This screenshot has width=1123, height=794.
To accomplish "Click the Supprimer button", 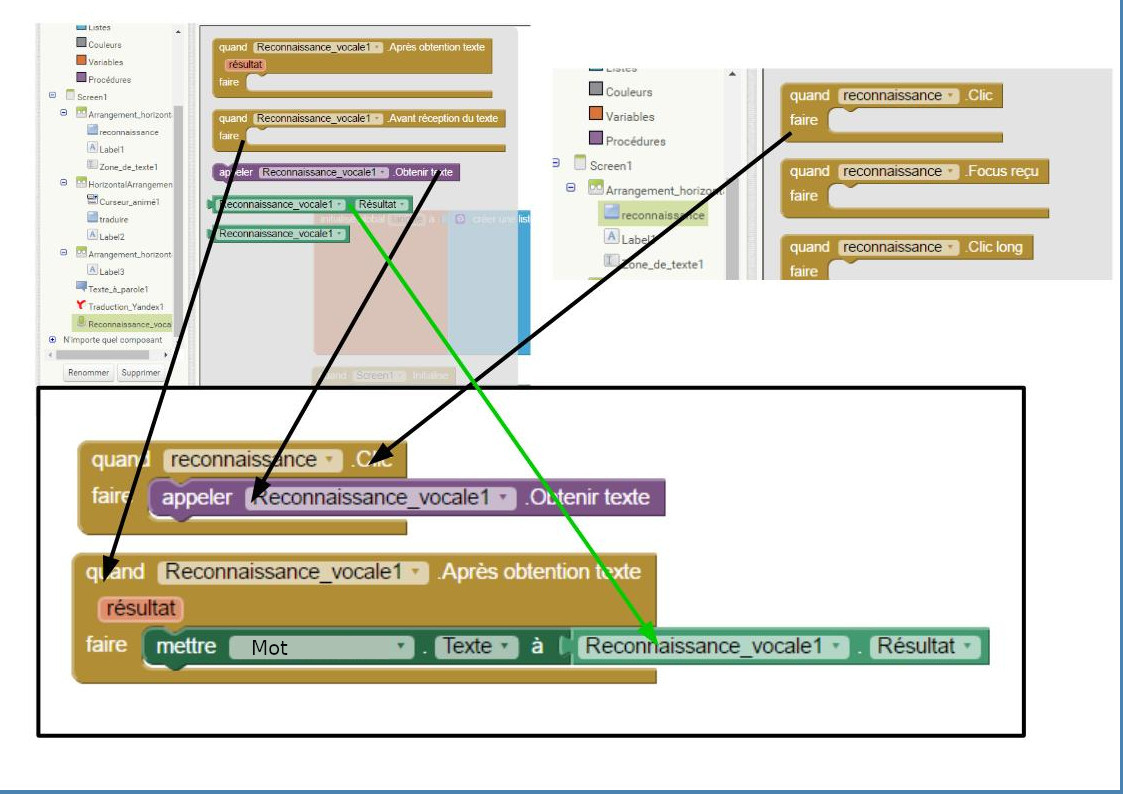I will pos(140,373).
